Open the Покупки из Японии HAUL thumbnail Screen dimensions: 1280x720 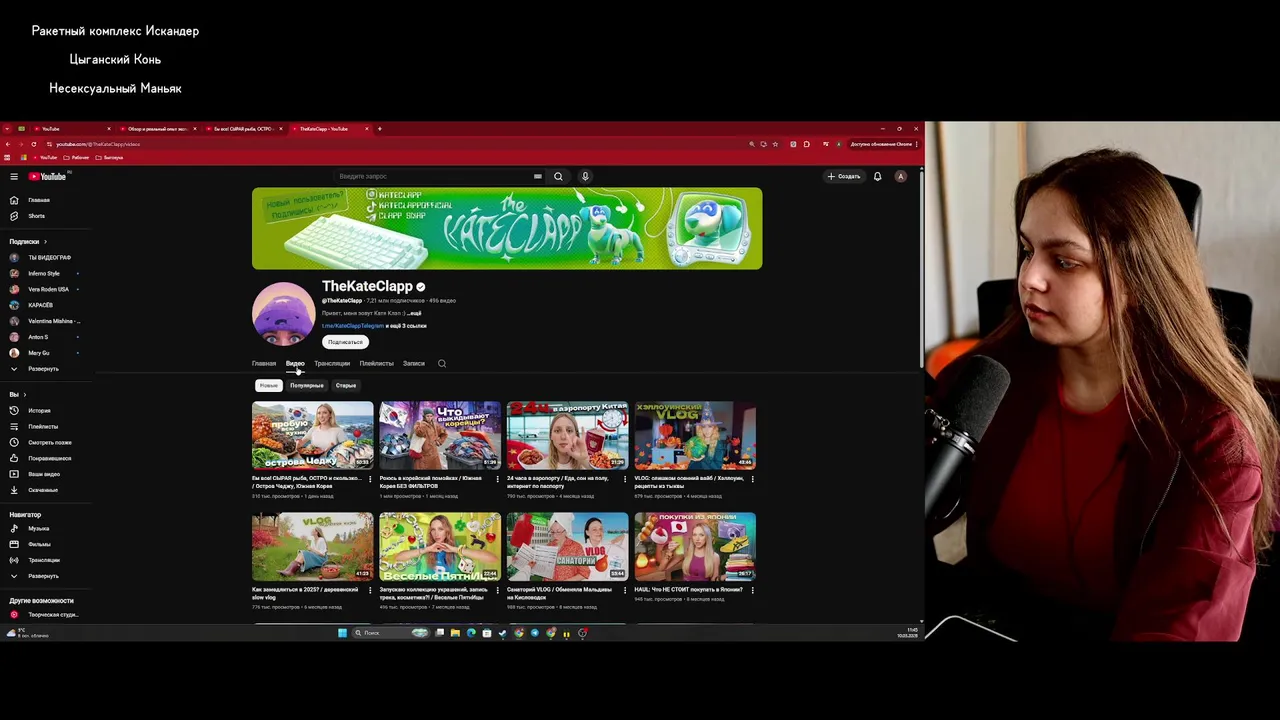point(695,546)
